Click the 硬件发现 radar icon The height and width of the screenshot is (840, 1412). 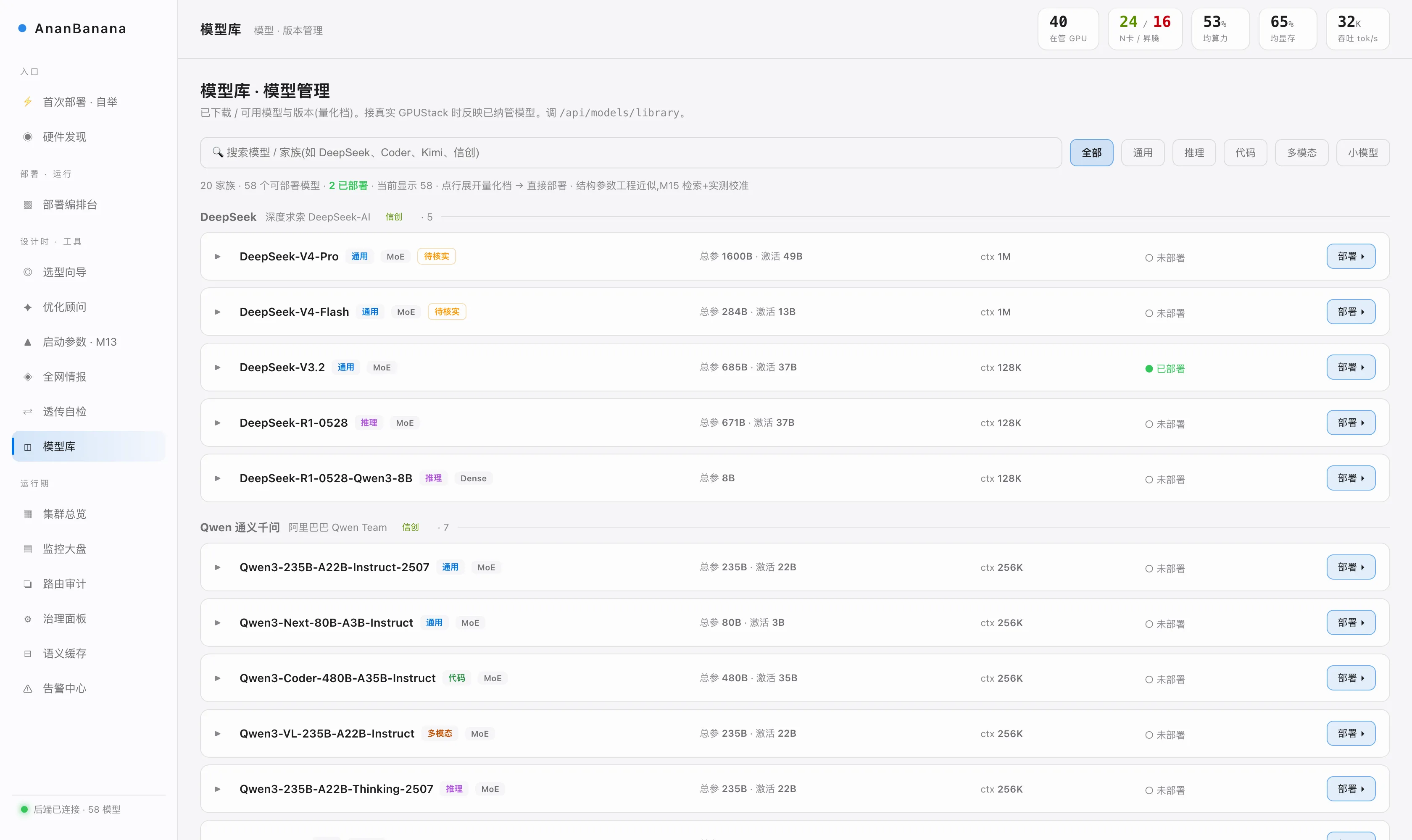27,136
